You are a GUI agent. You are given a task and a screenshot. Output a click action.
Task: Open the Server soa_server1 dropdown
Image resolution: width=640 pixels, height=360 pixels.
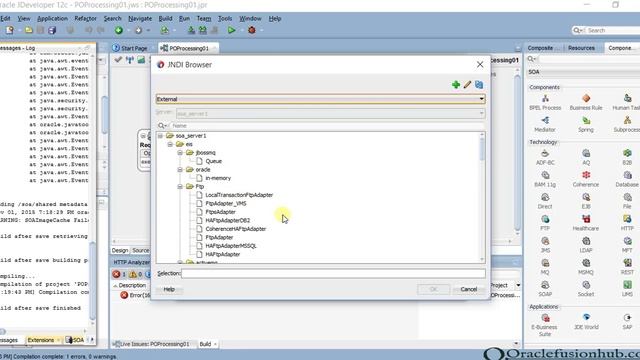click(330, 113)
